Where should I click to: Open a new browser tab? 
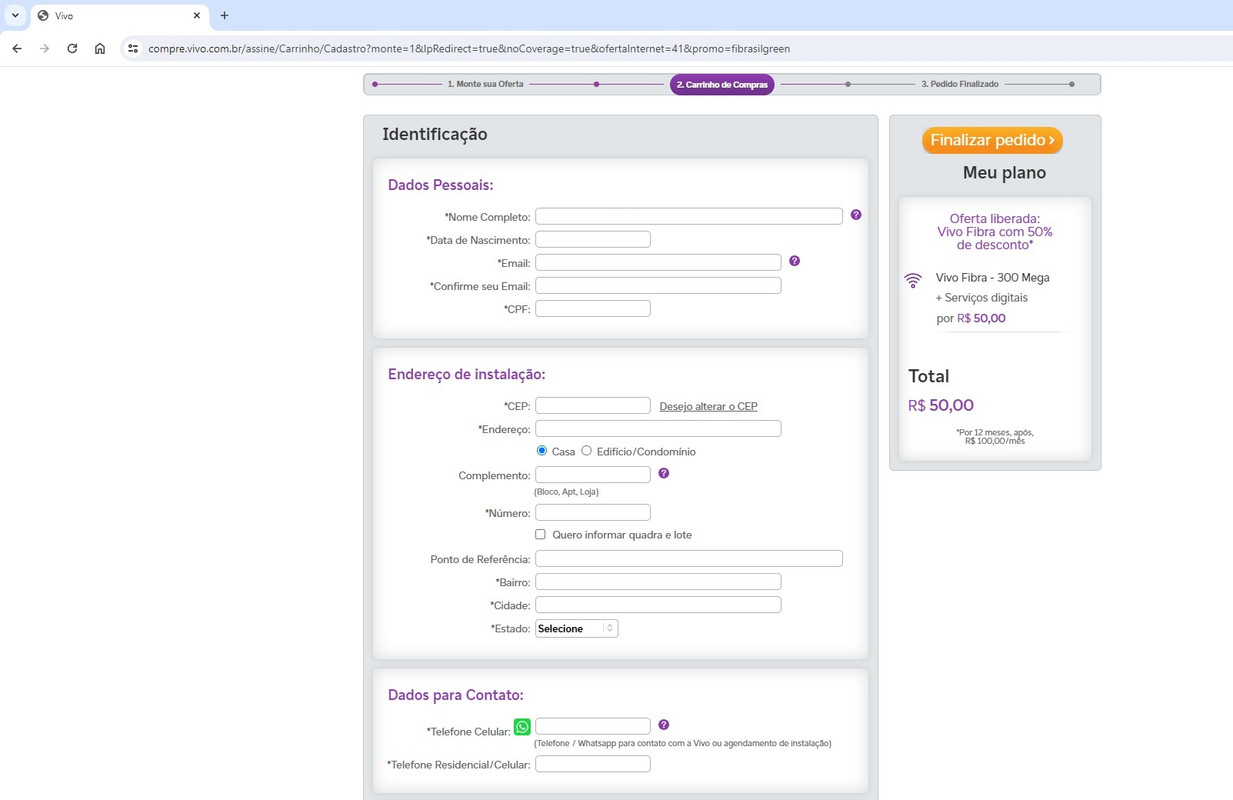(224, 15)
